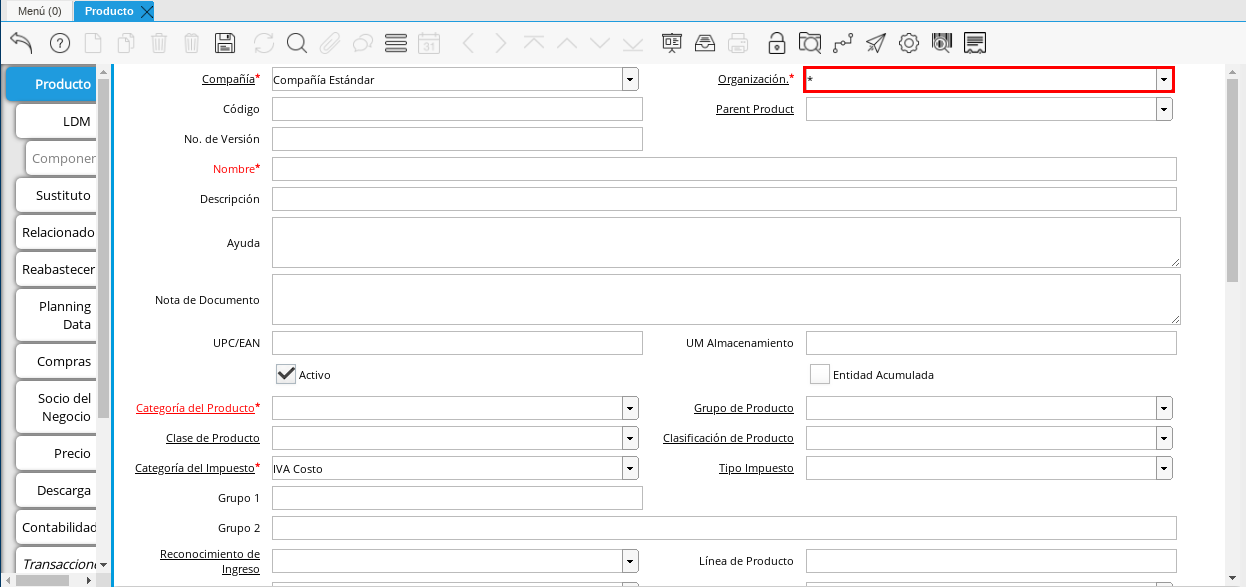Open the Compañía dropdown arrow
This screenshot has width=1246, height=587.
click(630, 80)
